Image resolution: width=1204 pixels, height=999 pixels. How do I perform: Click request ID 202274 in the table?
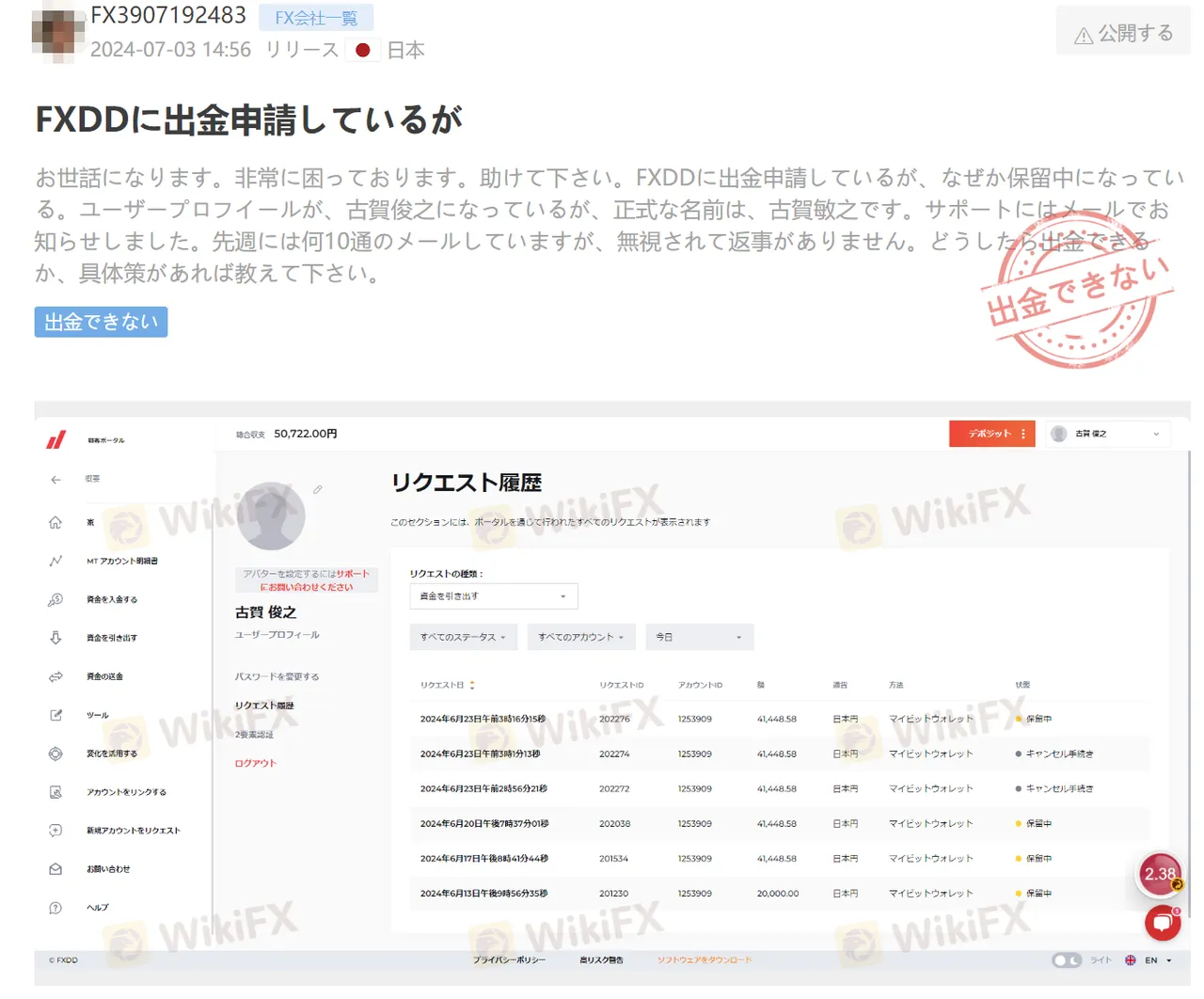[614, 753]
